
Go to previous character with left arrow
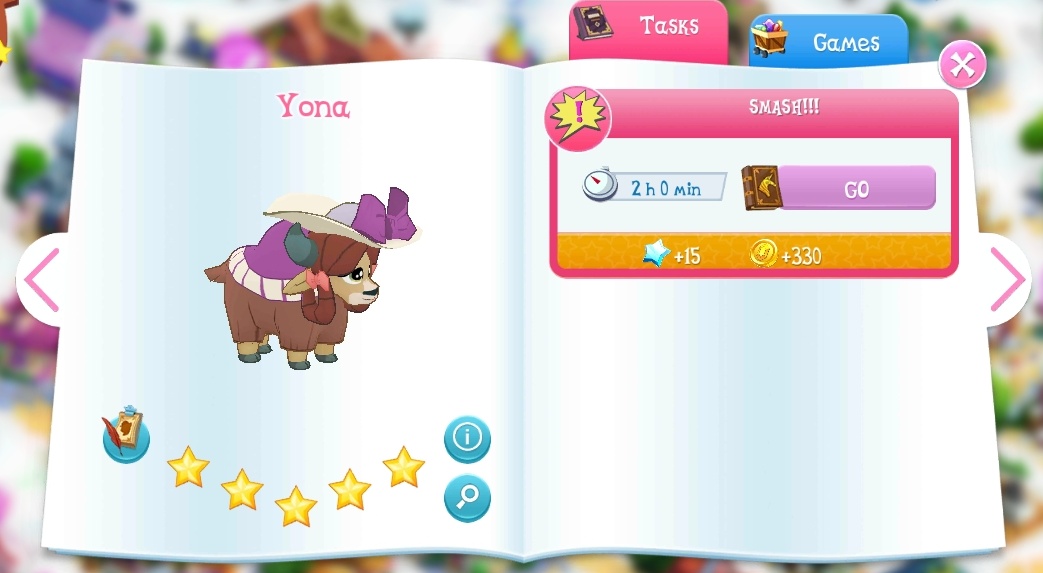point(42,280)
